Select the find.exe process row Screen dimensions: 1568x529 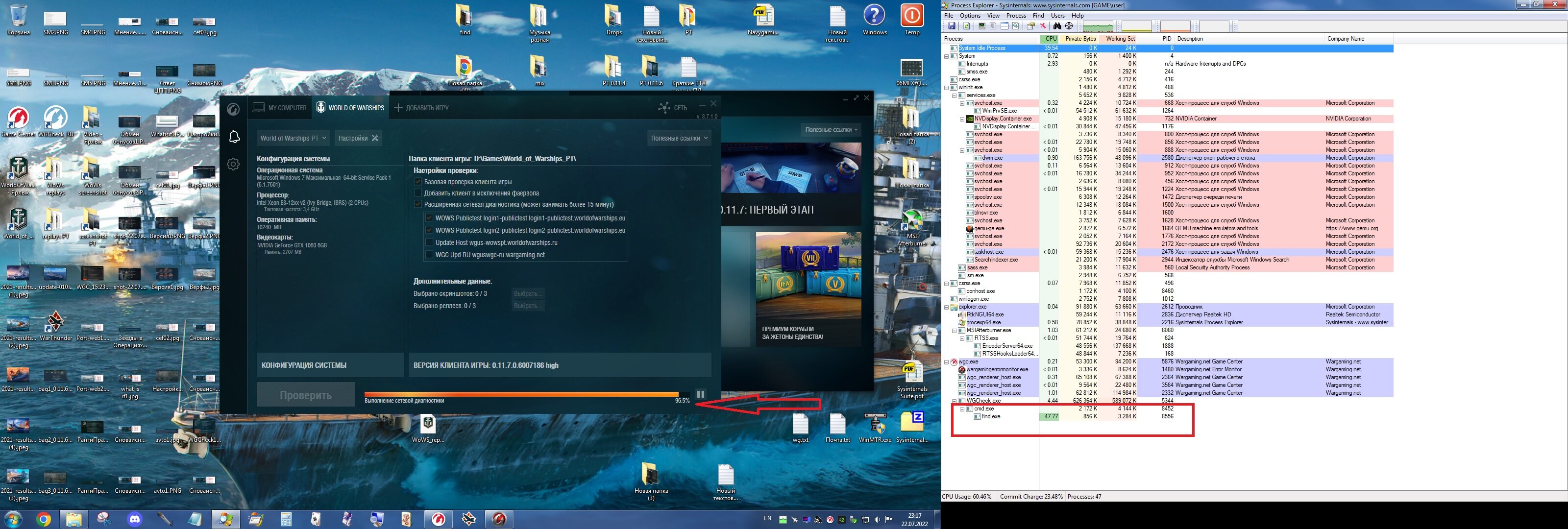(1168, 416)
